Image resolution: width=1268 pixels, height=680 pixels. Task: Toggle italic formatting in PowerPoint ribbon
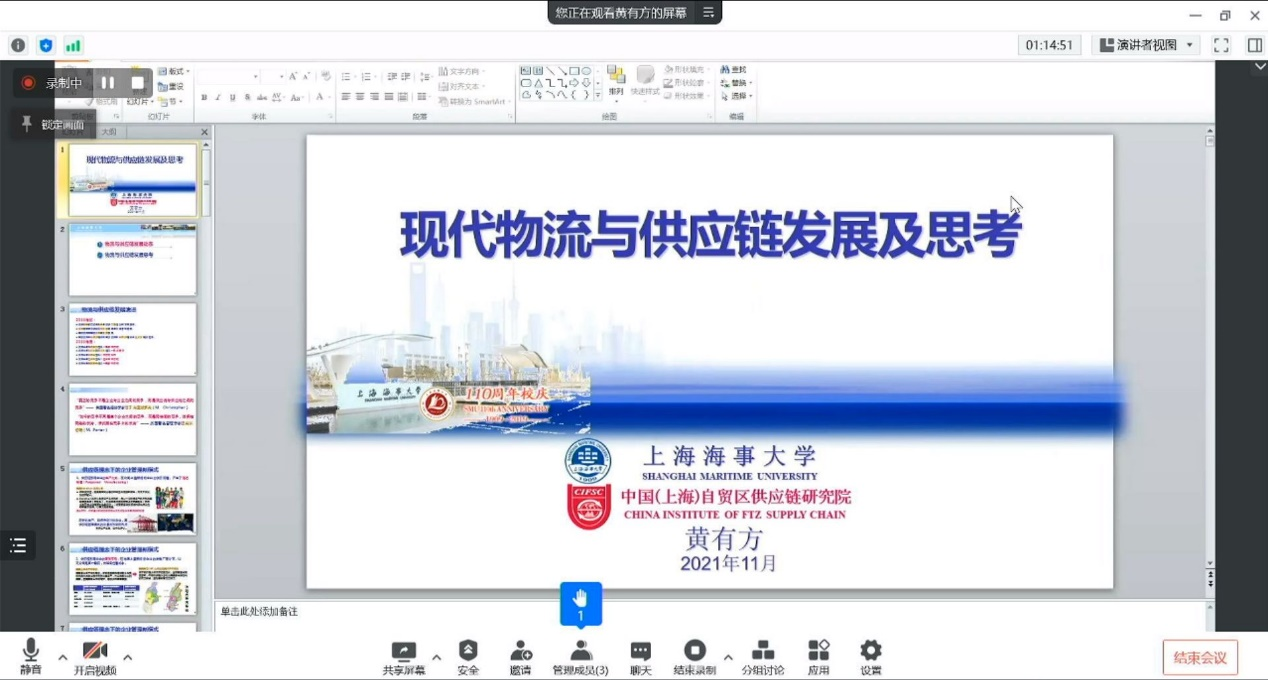218,97
